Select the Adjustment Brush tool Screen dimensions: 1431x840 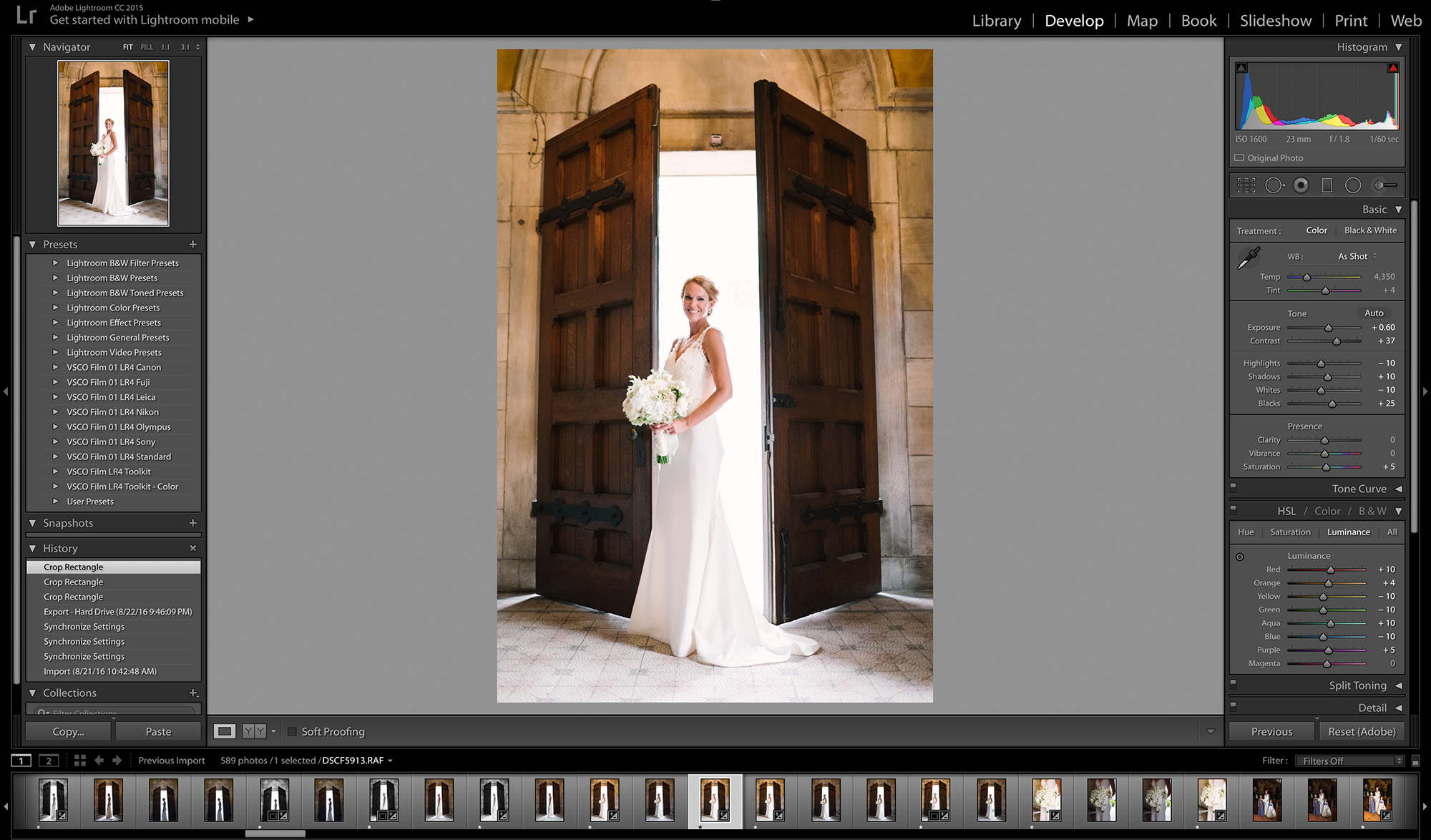point(1385,185)
